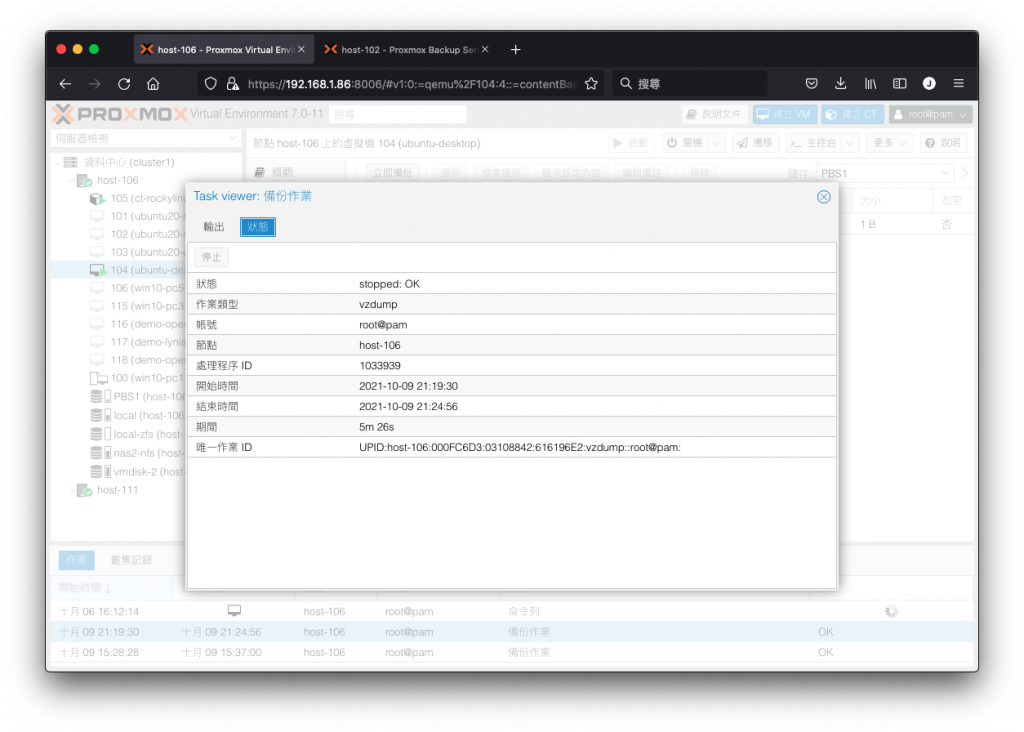Image resolution: width=1024 pixels, height=732 pixels.
Task: Click the 立即備份 backup now button
Action: [x=392, y=173]
